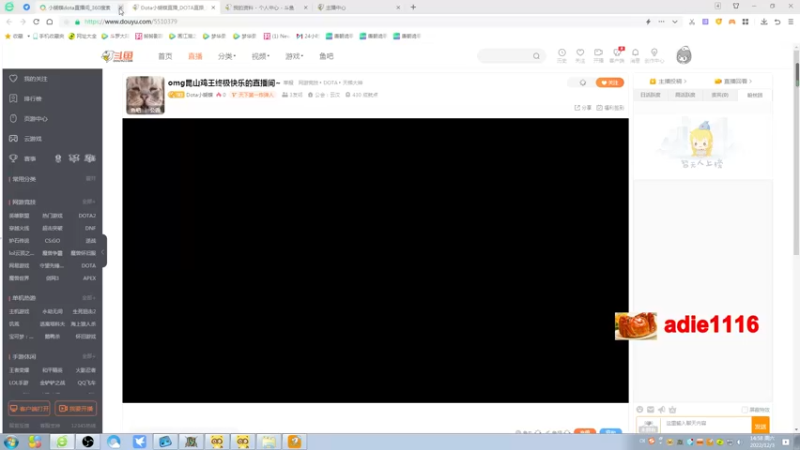Open the browser address bar dropdown arrow
Viewport: 800px width, 450px height.
pos(674,22)
